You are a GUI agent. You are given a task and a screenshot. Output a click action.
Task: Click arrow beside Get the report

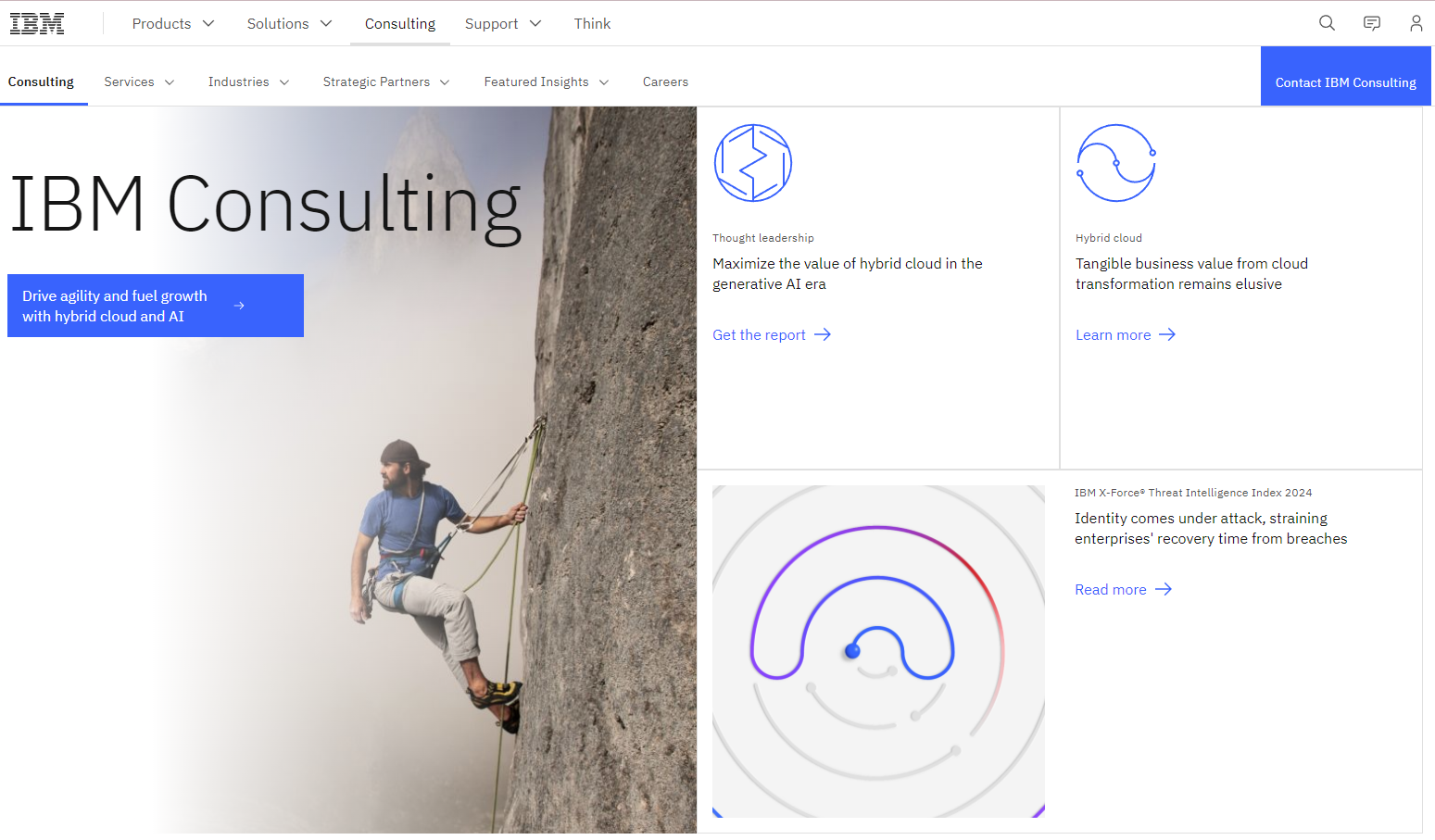click(823, 335)
